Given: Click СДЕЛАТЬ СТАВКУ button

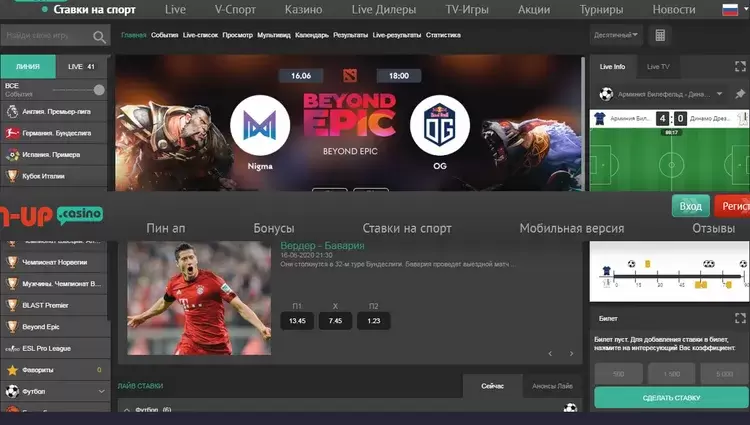Looking at the screenshot, I should tap(672, 398).
